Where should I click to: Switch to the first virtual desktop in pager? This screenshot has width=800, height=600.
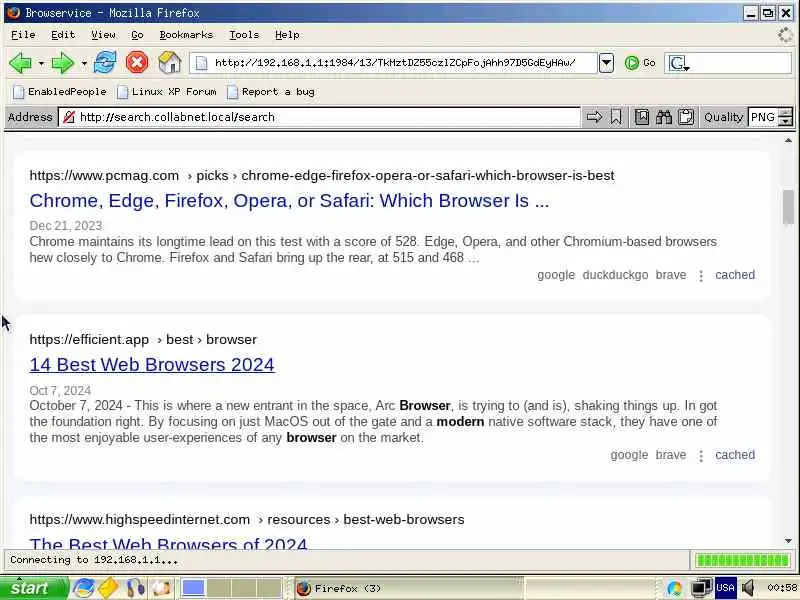tap(193, 588)
